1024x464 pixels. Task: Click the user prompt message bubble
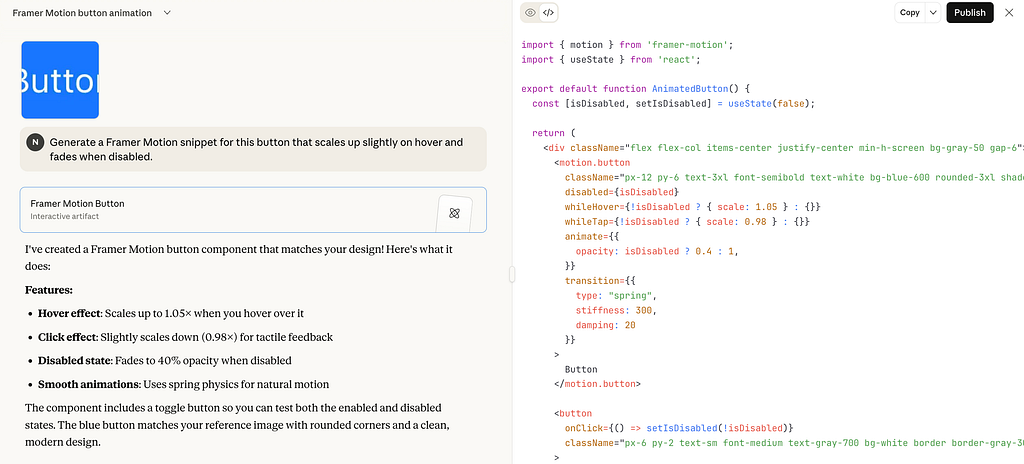pos(256,149)
